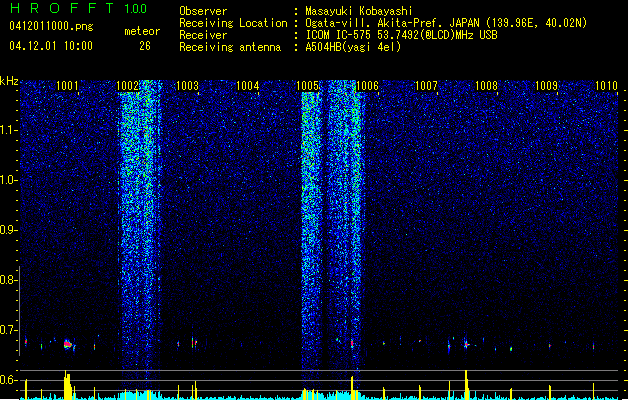Click the Receiving Location label
This screenshot has width=629, height=400.
coord(233,23)
